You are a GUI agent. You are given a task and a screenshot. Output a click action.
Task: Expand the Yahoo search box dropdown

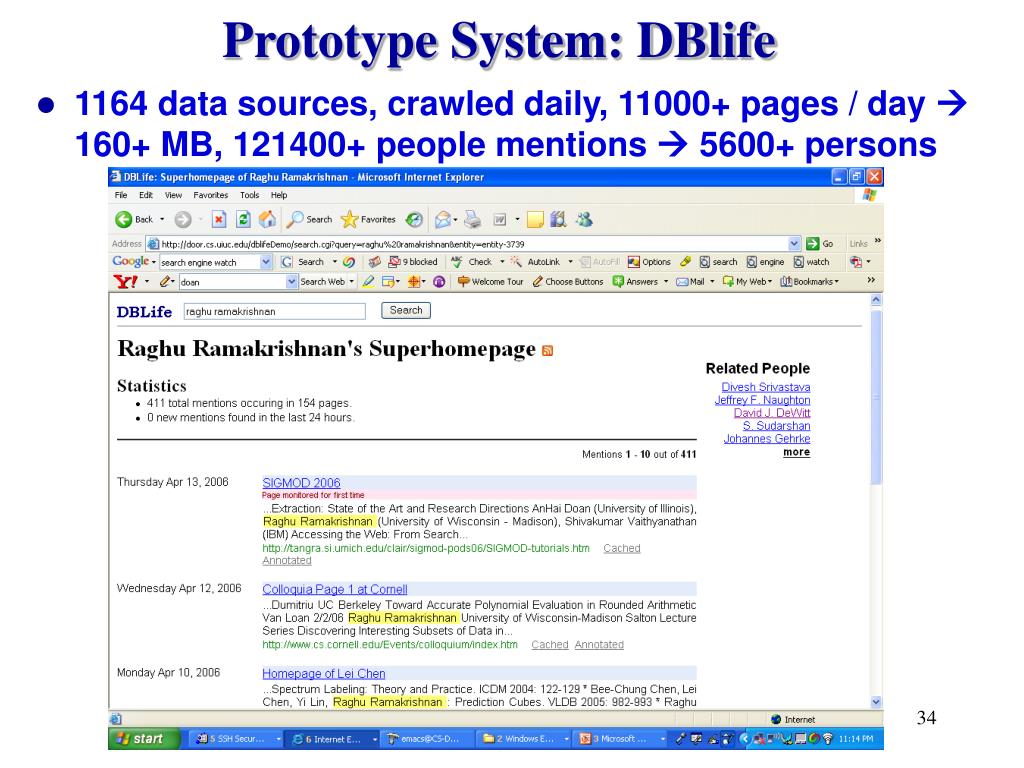[x=291, y=281]
